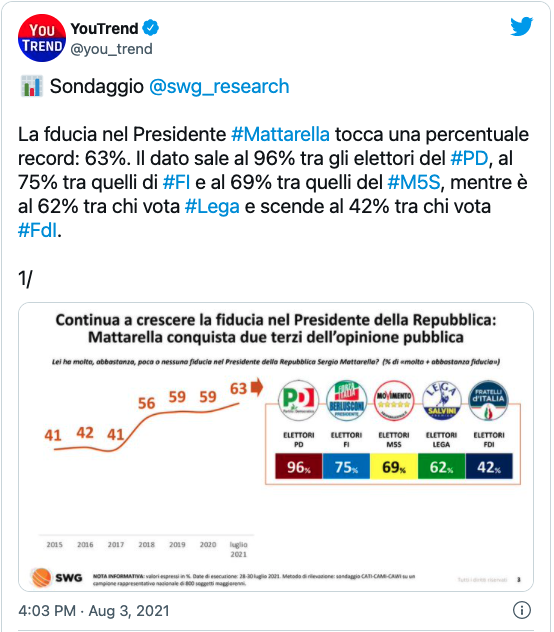Click the tweet timestamp Aug 3, 2021
Viewport: 554px width, 632px height.
pyautogui.click(x=94, y=611)
